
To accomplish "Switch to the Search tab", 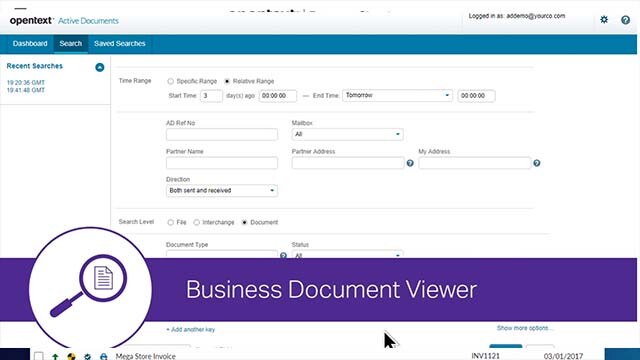I will 71,44.
